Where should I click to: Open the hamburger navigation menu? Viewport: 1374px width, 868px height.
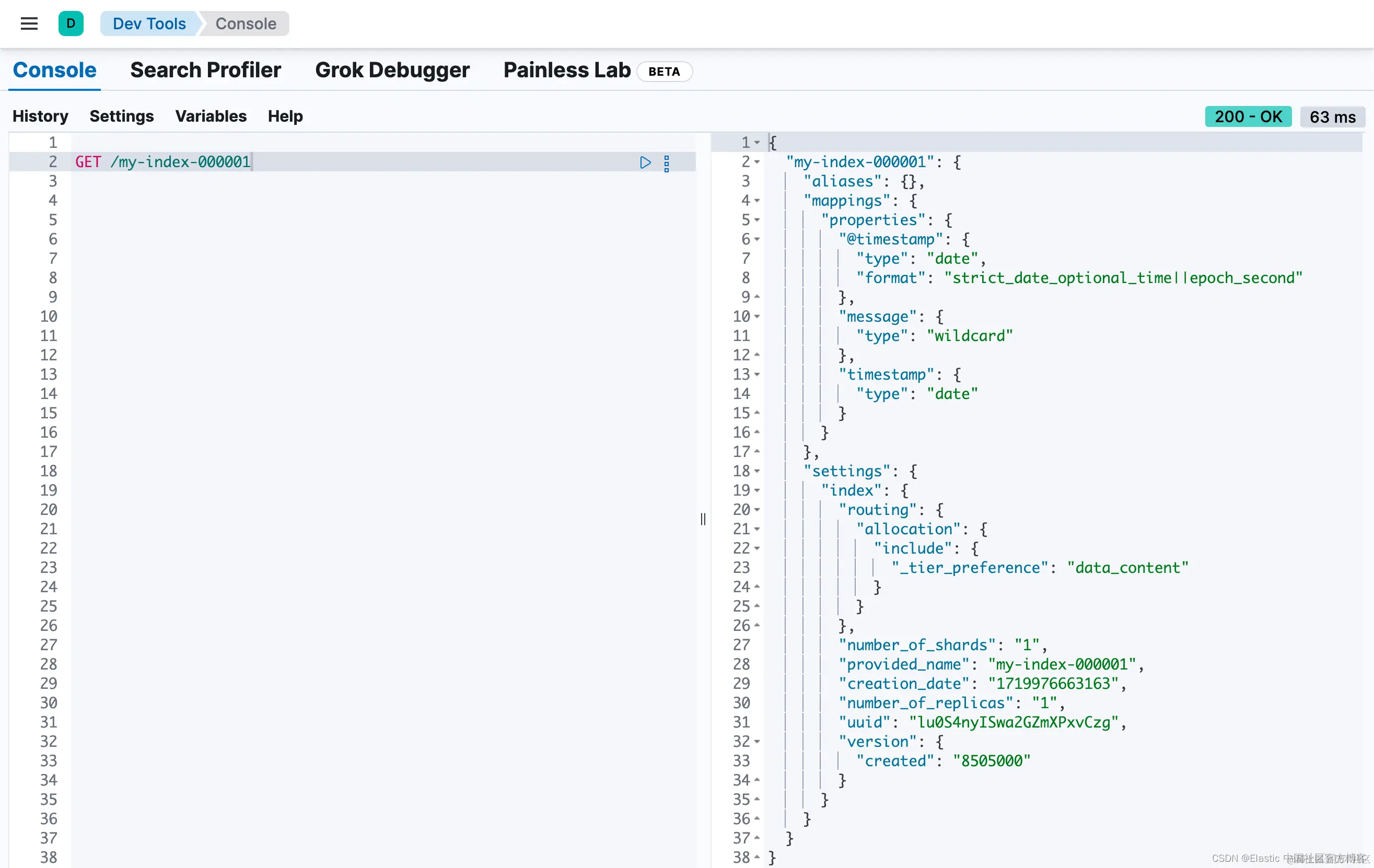(29, 24)
